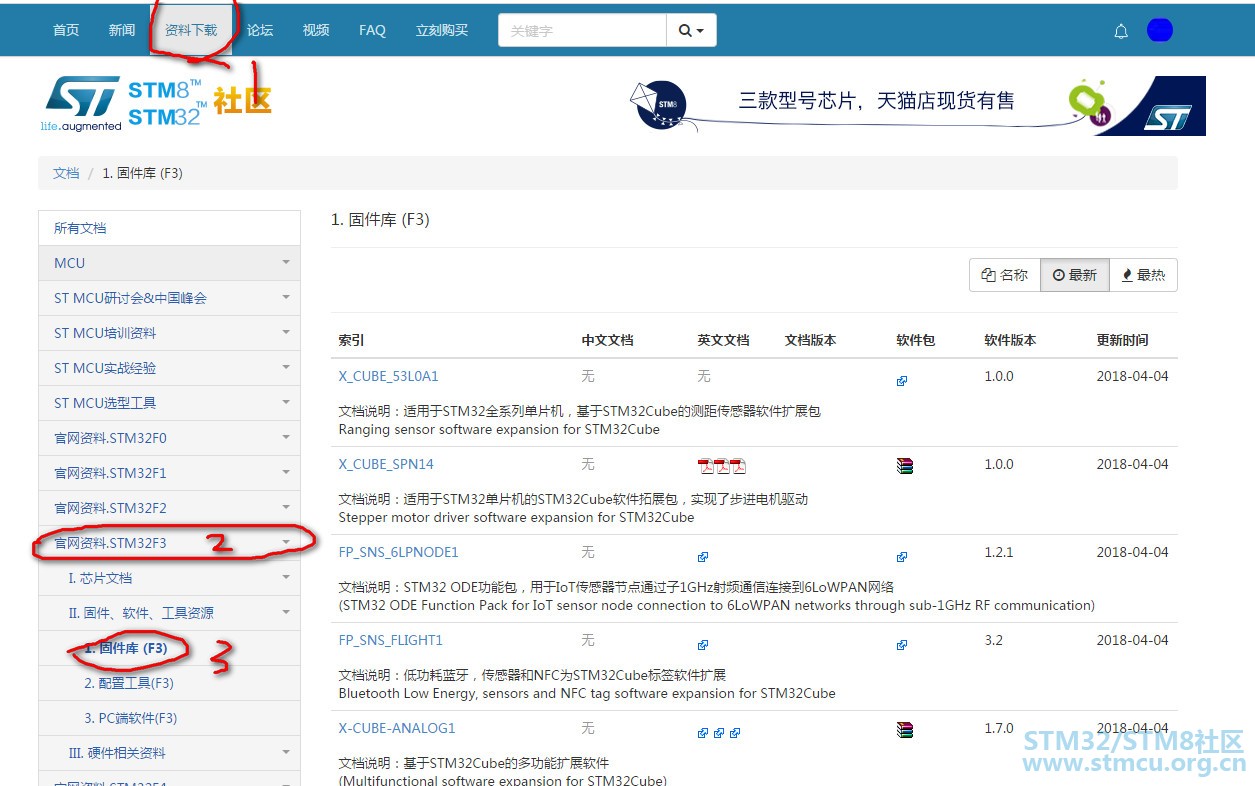Open software package link for FP_SNS_6LPNODE1
This screenshot has height=786, width=1255.
(902, 557)
